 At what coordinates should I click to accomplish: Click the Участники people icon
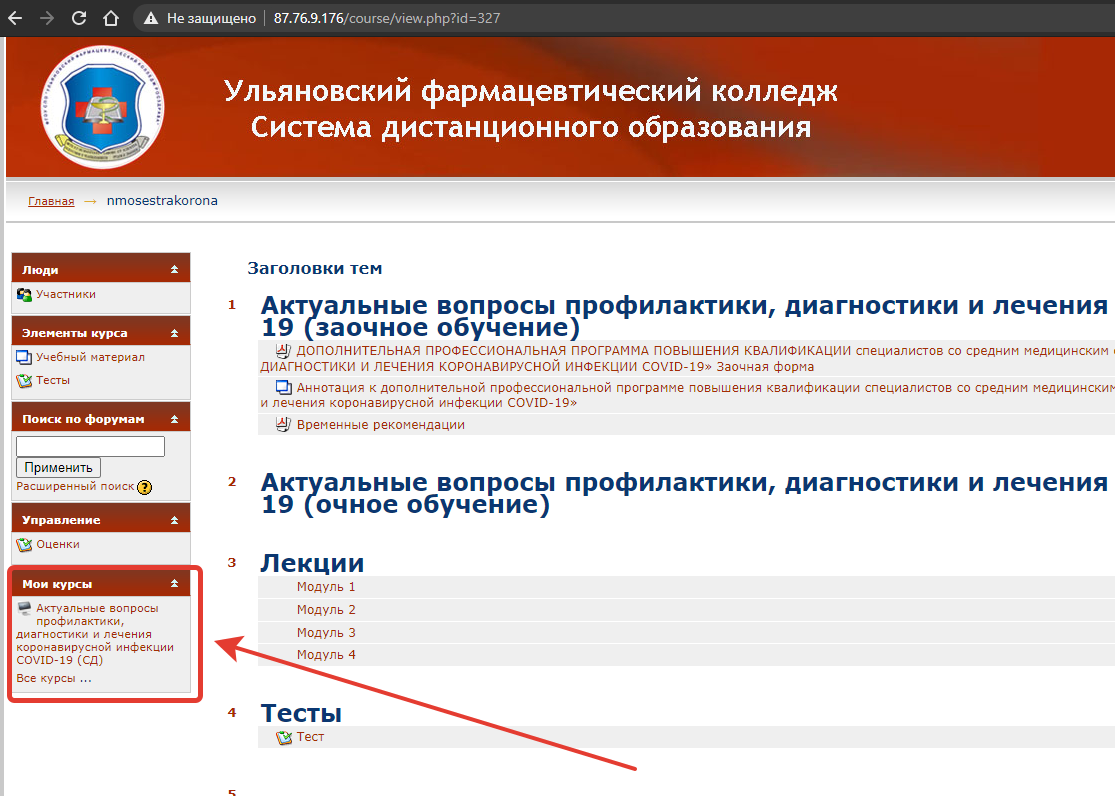(25, 295)
